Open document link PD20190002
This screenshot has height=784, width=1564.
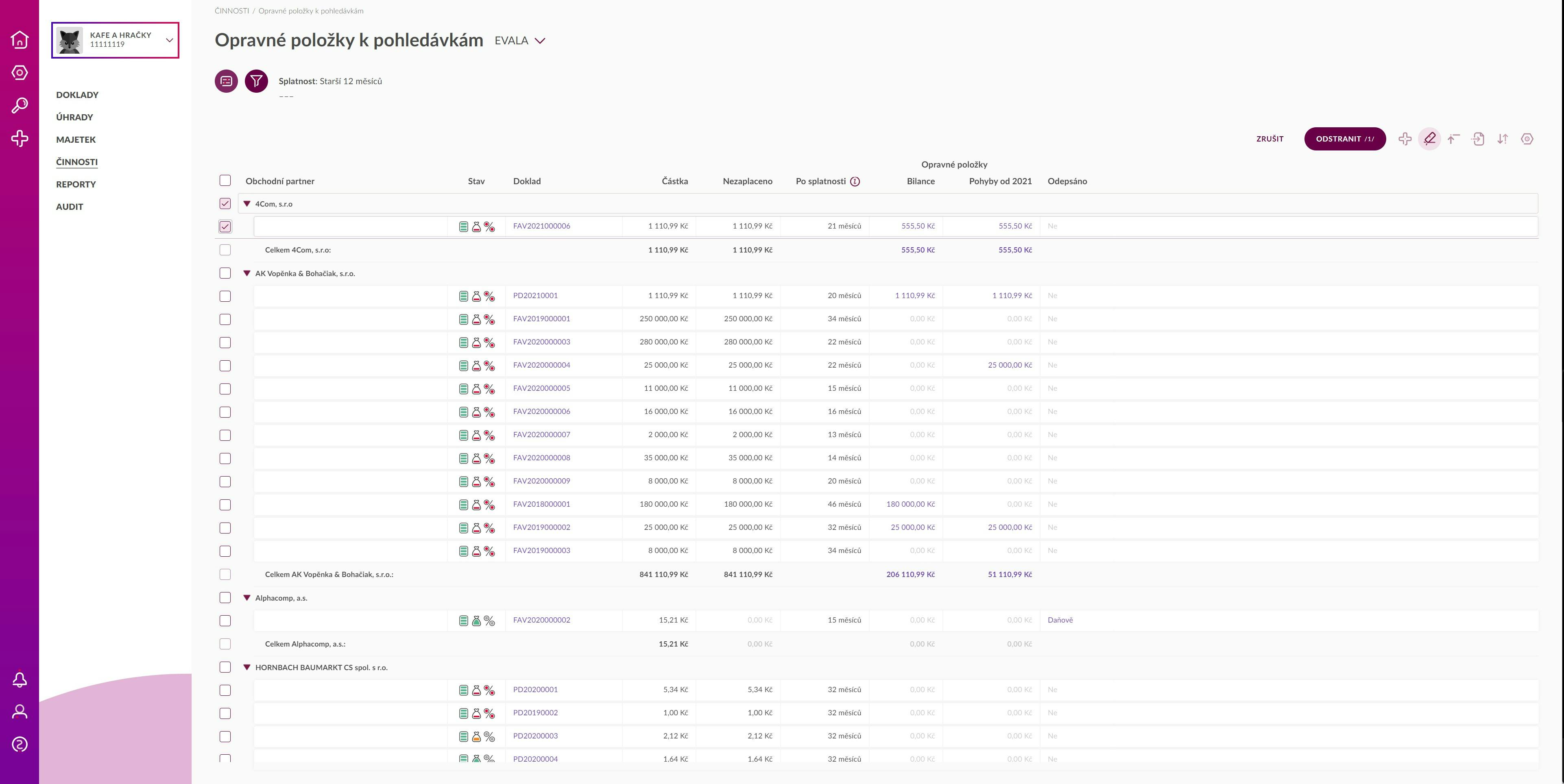(535, 712)
